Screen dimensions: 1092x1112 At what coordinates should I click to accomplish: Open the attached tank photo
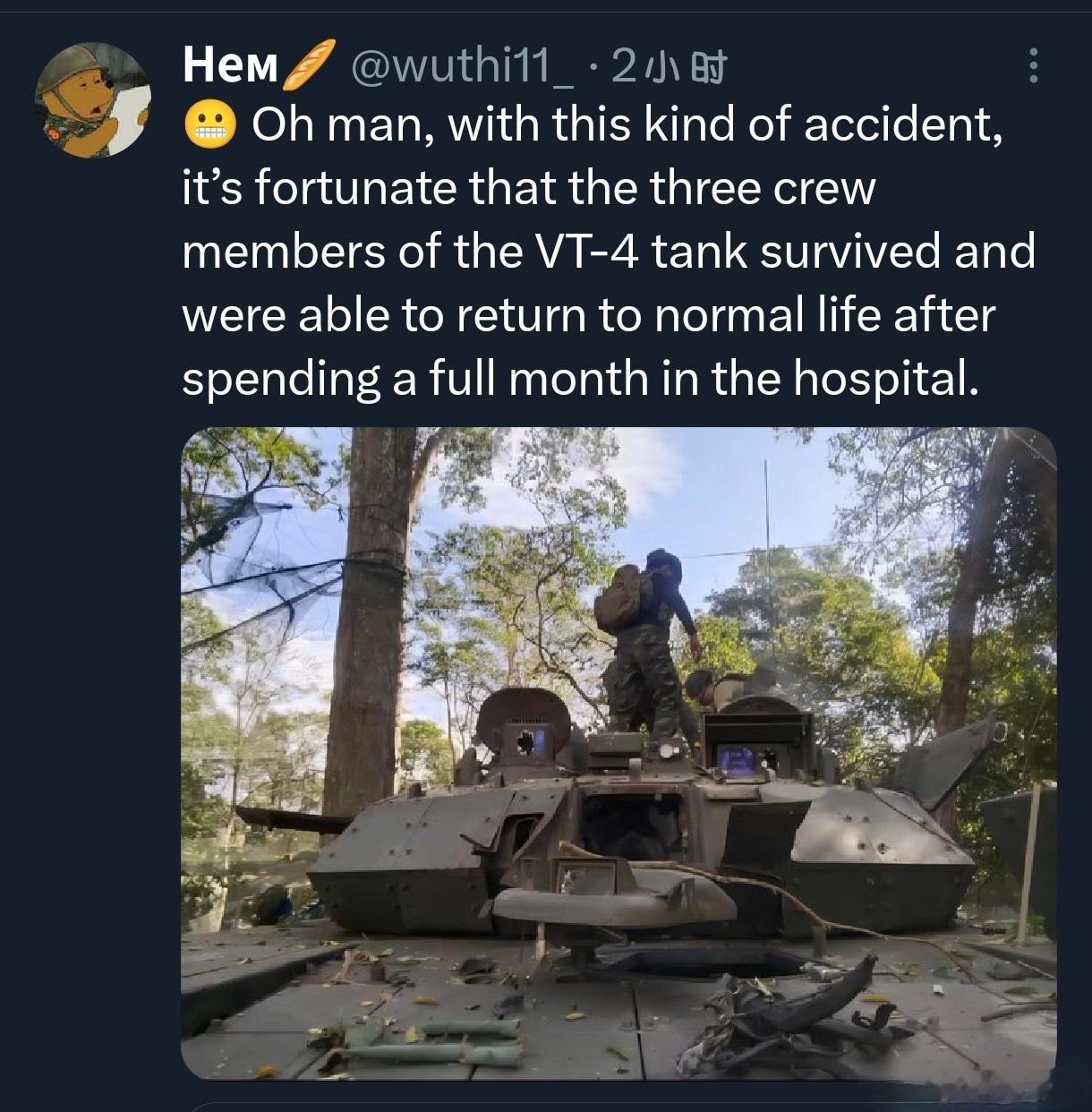[x=618, y=752]
